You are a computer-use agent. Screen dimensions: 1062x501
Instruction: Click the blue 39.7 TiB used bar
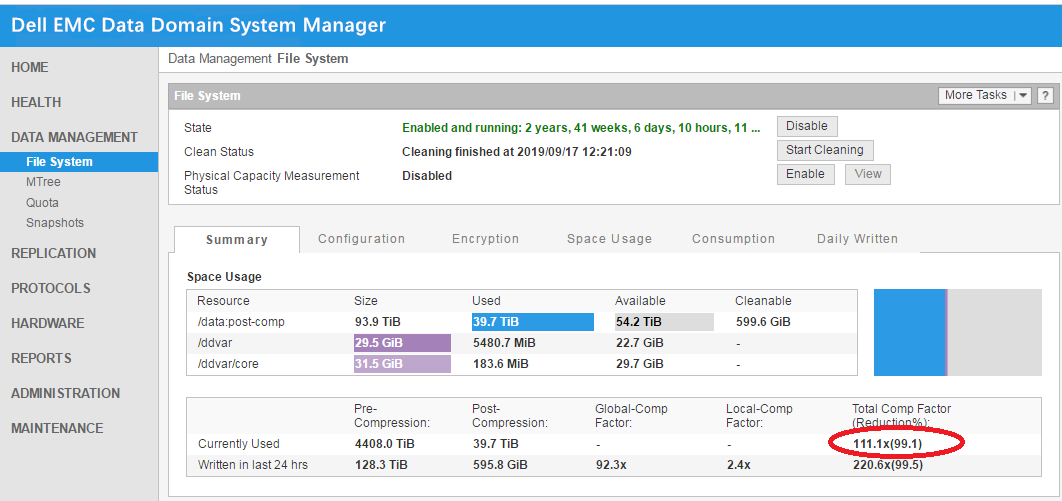click(532, 322)
